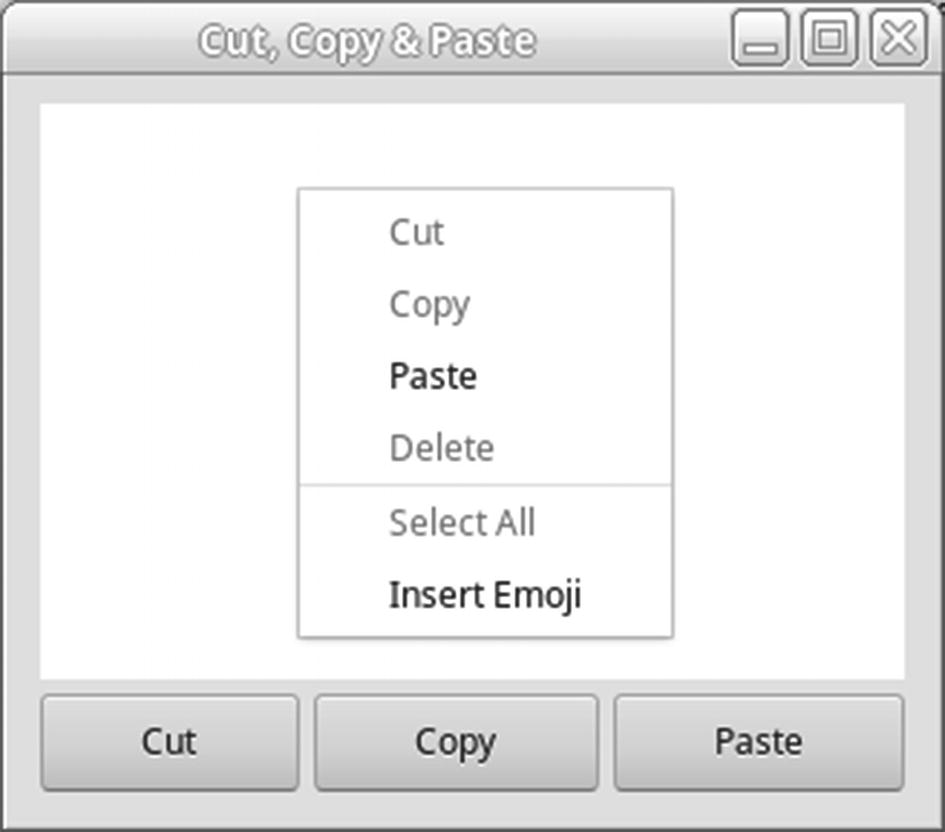Click the grayed-out "Cut" context menu entry

(x=417, y=232)
